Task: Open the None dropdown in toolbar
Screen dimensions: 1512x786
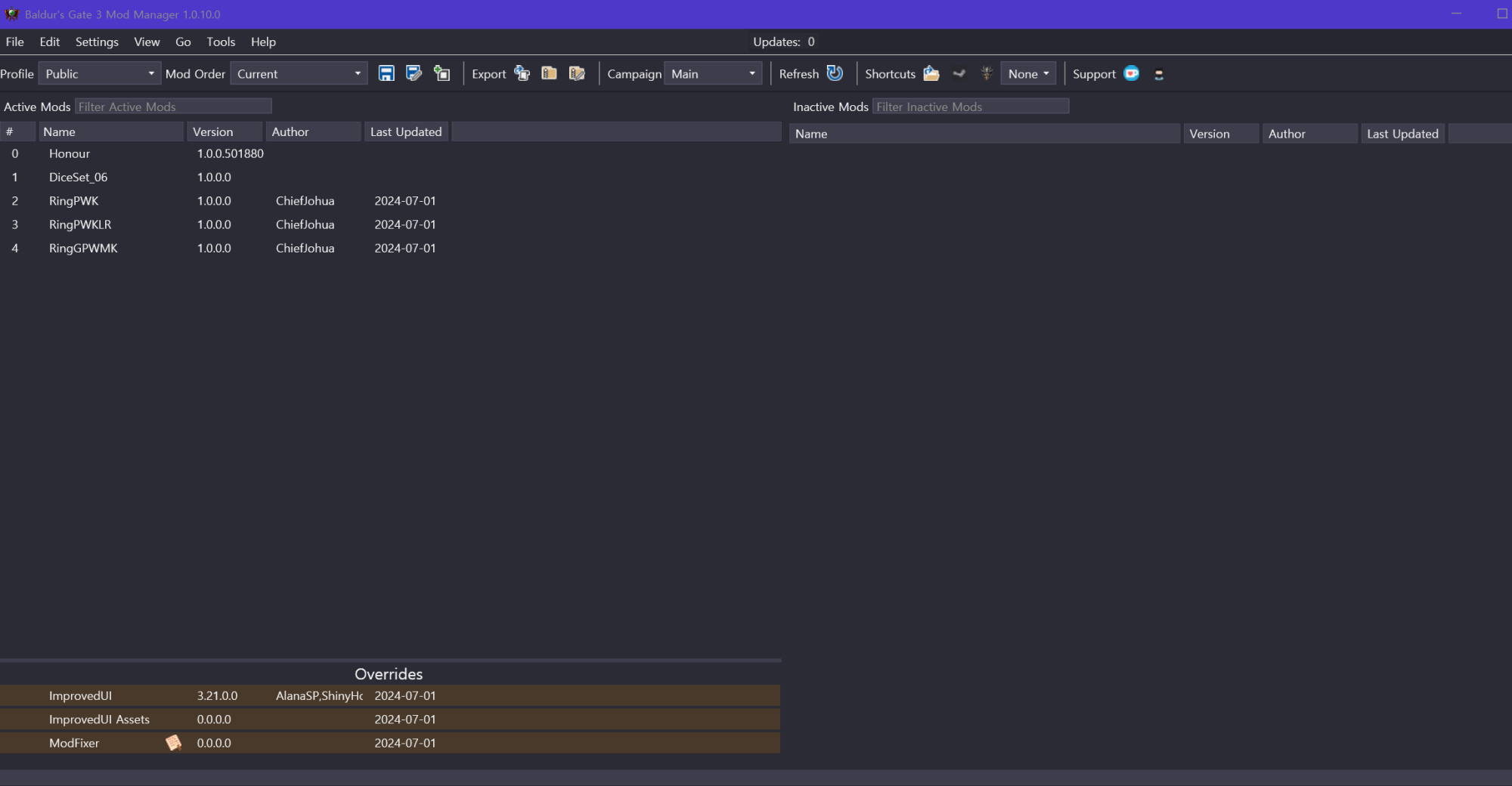Action: point(1028,73)
